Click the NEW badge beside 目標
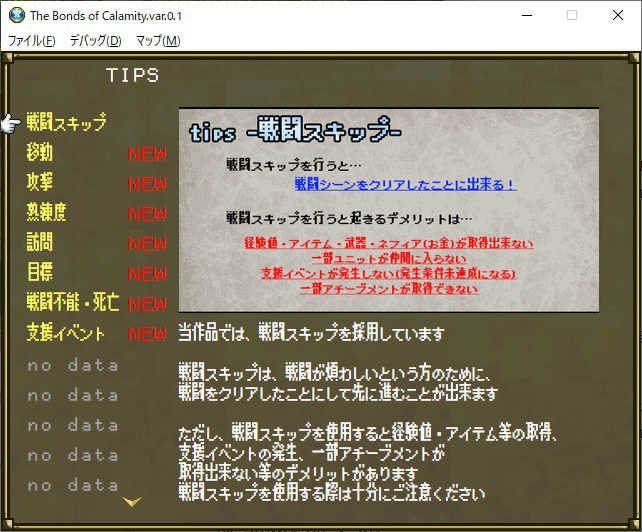This screenshot has height=532, width=642. tap(147, 274)
